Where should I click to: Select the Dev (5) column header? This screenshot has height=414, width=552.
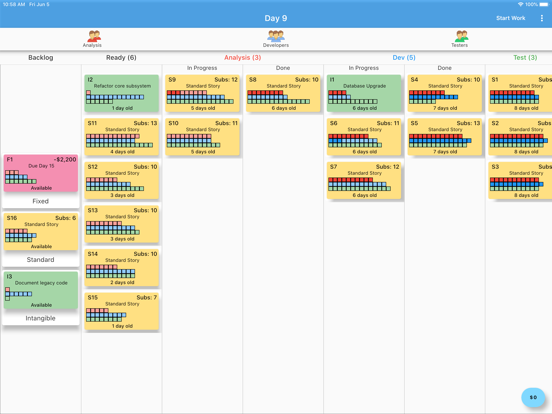[x=404, y=57]
